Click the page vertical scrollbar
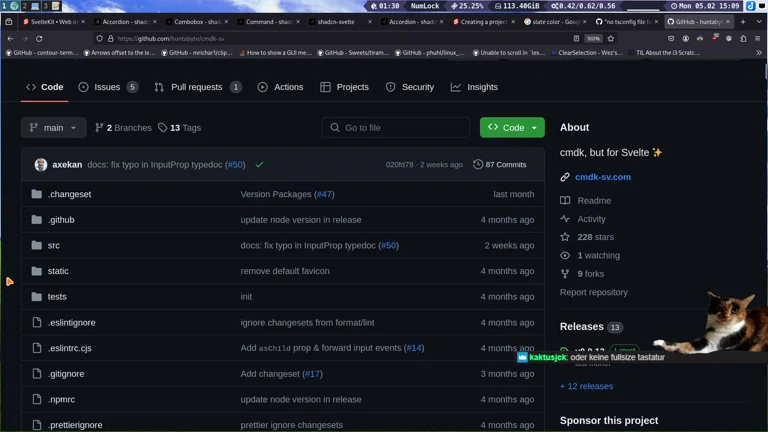Viewport: 768px width, 432px height. [x=765, y=72]
